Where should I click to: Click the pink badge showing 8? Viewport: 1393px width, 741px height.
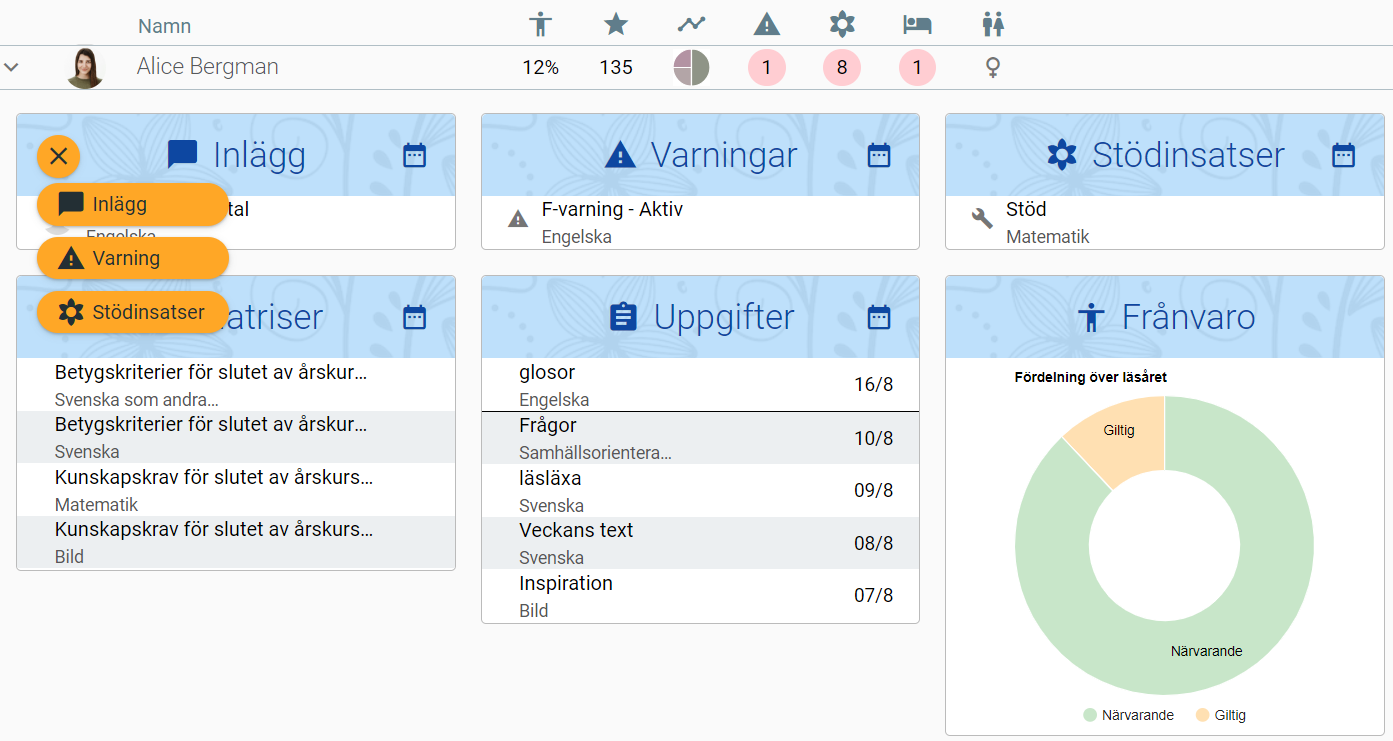(842, 68)
